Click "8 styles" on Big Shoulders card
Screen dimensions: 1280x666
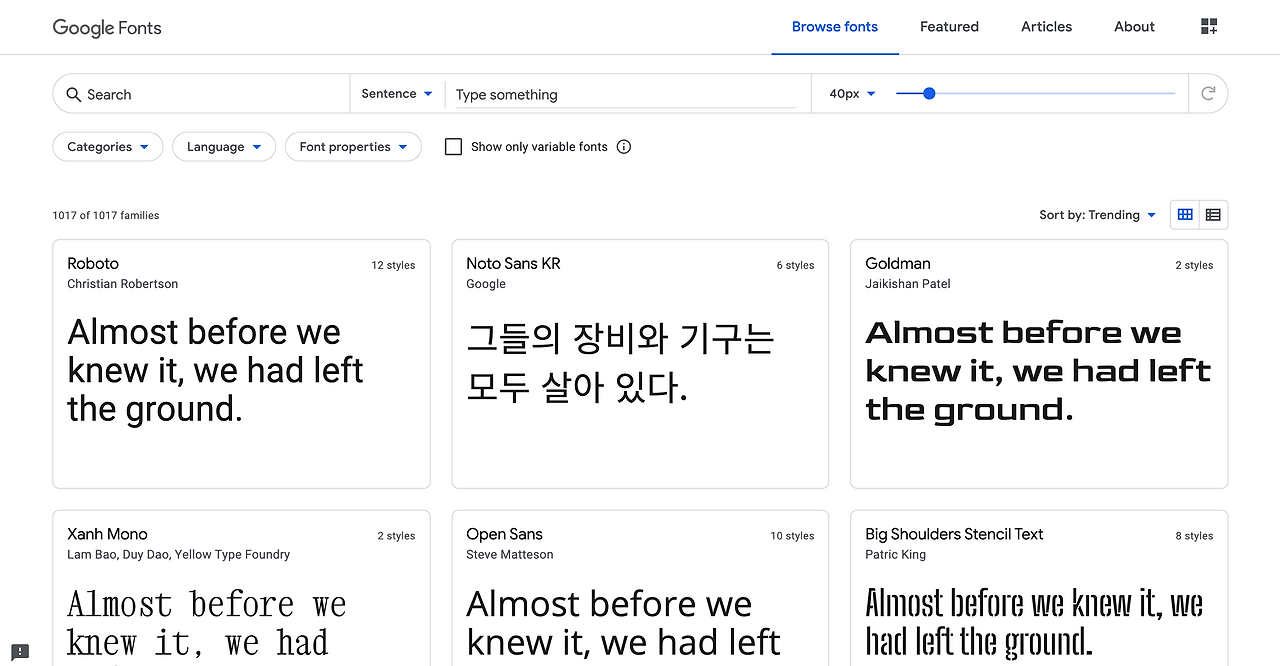pos(1194,536)
